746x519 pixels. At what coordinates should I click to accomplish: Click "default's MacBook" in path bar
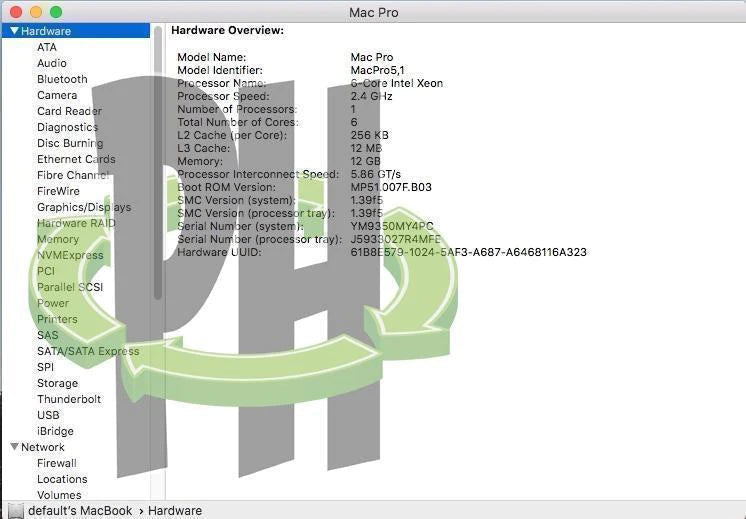(80, 510)
